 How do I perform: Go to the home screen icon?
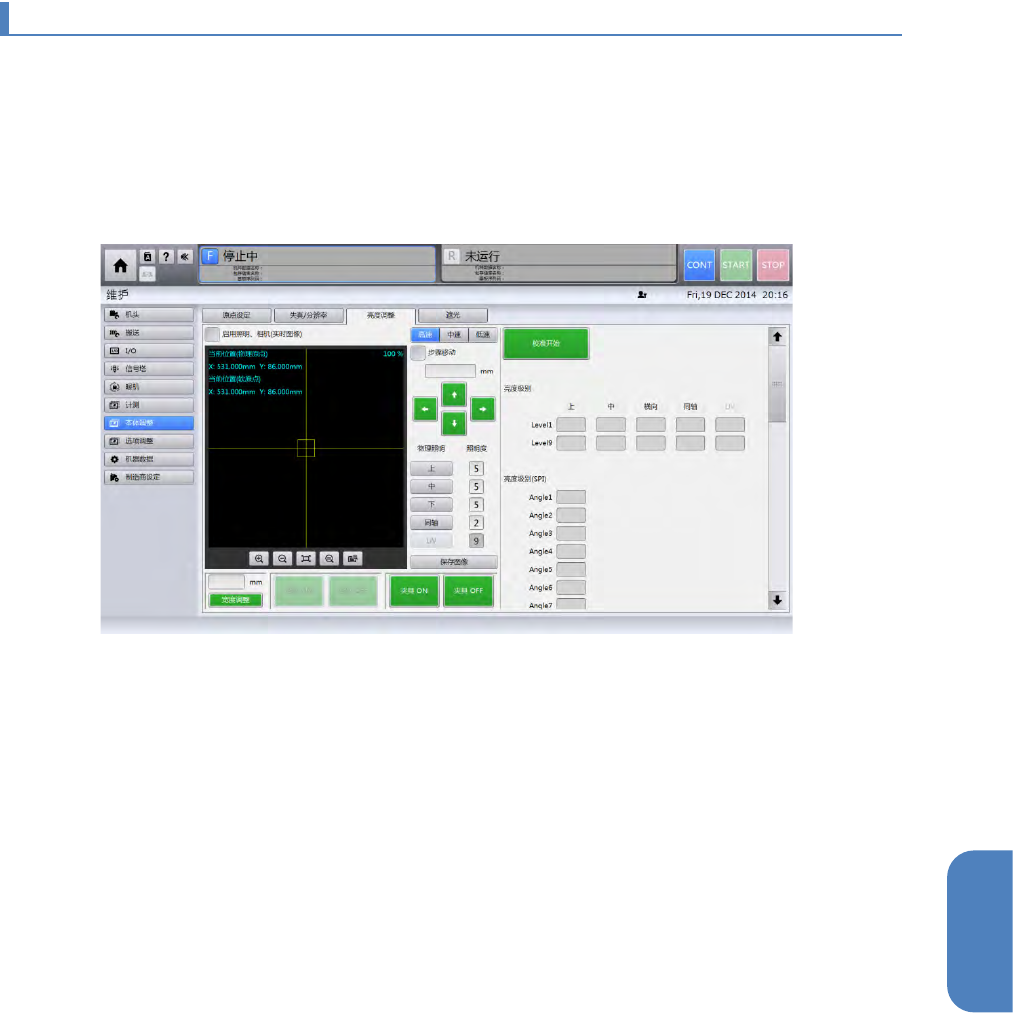tap(120, 266)
